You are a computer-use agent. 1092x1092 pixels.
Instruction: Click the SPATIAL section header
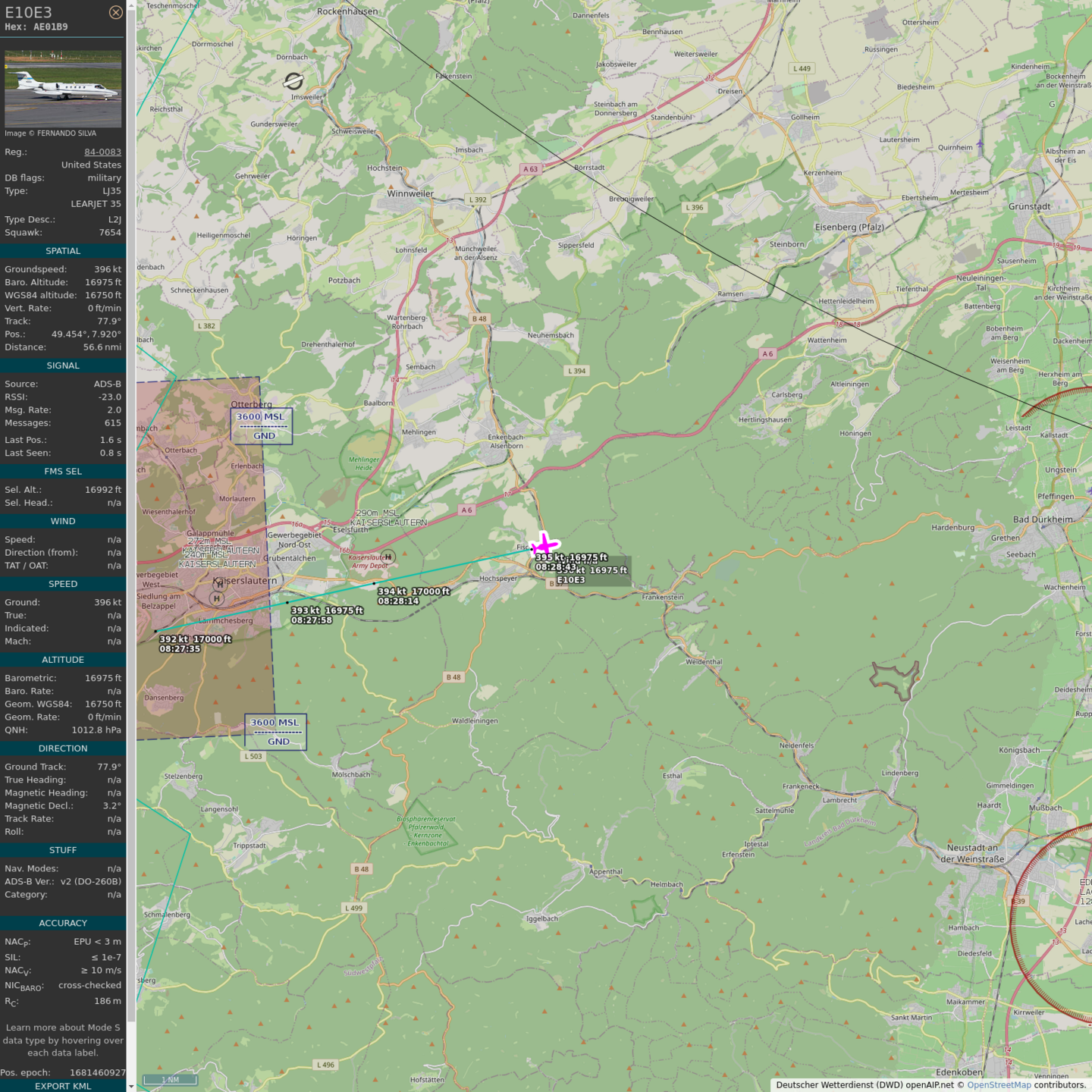(x=63, y=251)
